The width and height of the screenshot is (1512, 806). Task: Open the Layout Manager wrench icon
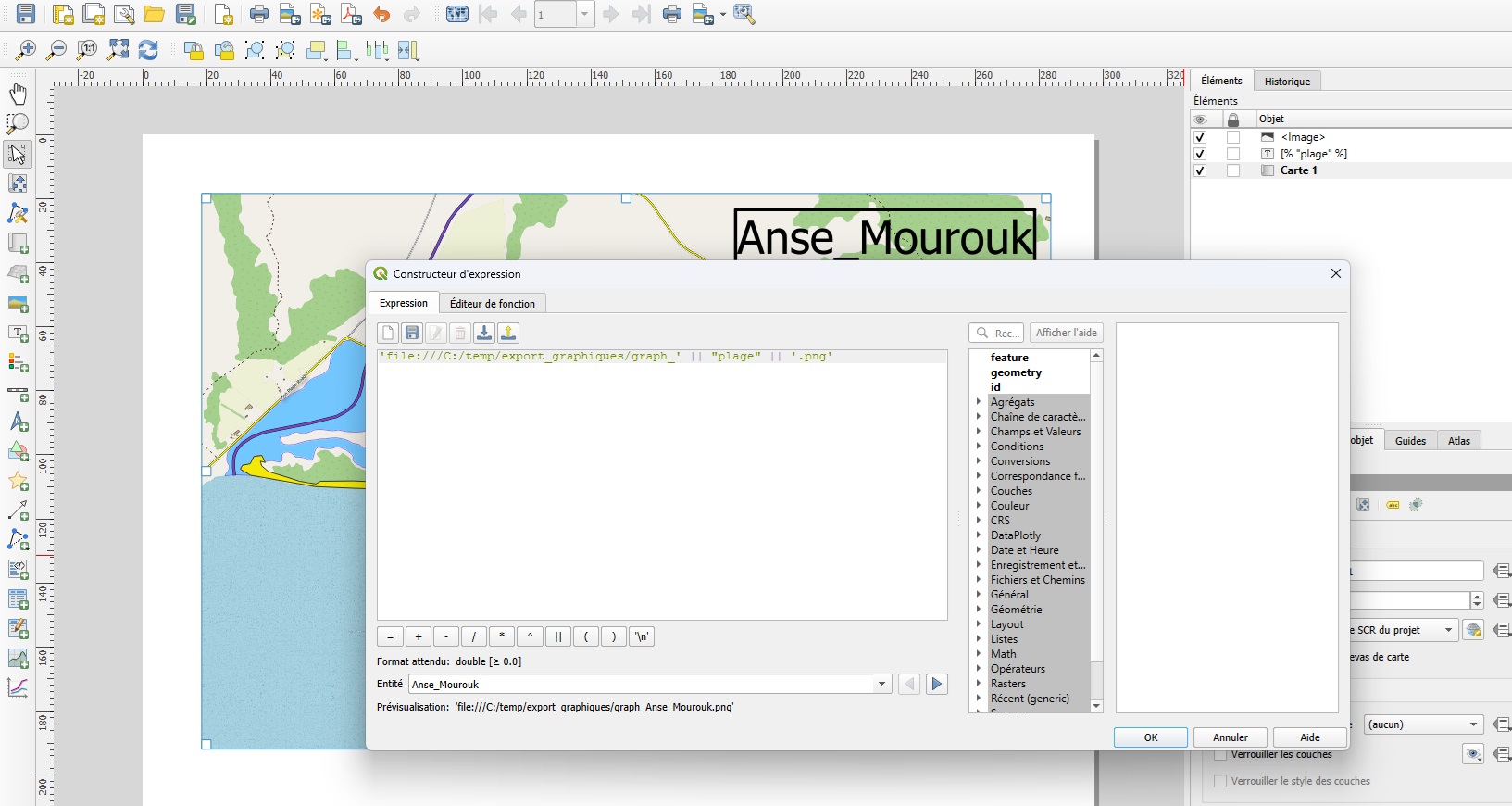tap(124, 14)
